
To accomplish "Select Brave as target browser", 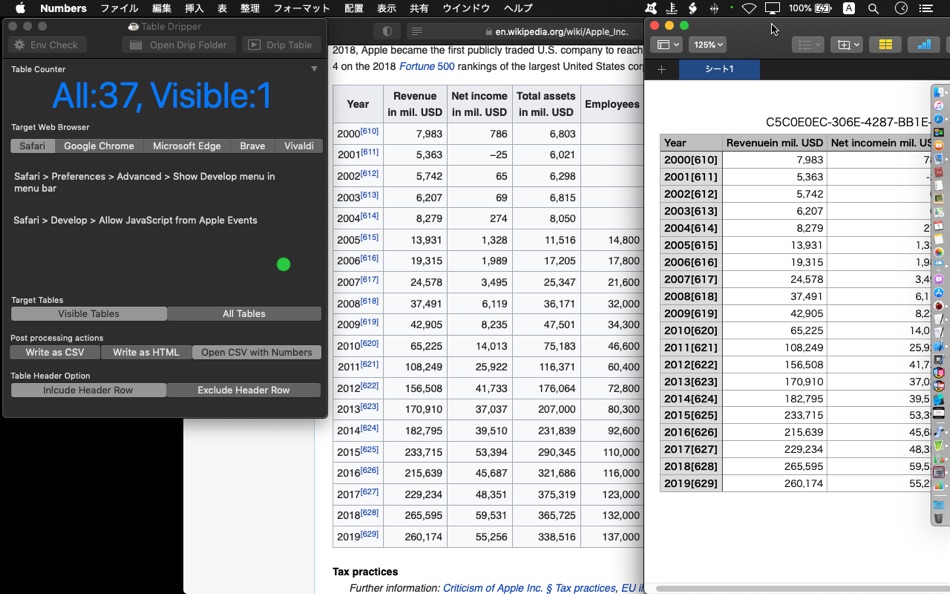I will 252,146.
